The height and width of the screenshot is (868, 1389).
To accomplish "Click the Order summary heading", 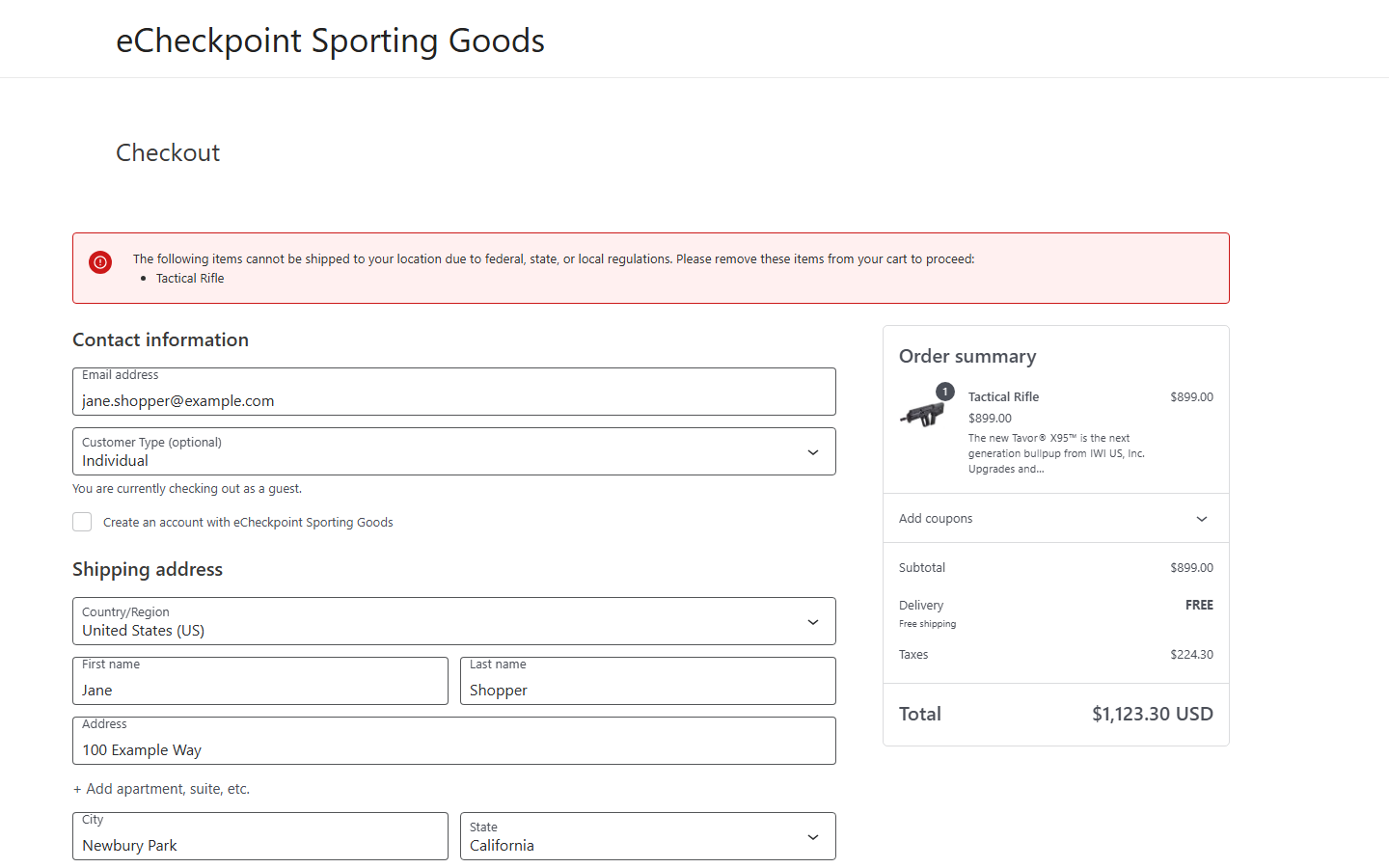I will (x=967, y=356).
